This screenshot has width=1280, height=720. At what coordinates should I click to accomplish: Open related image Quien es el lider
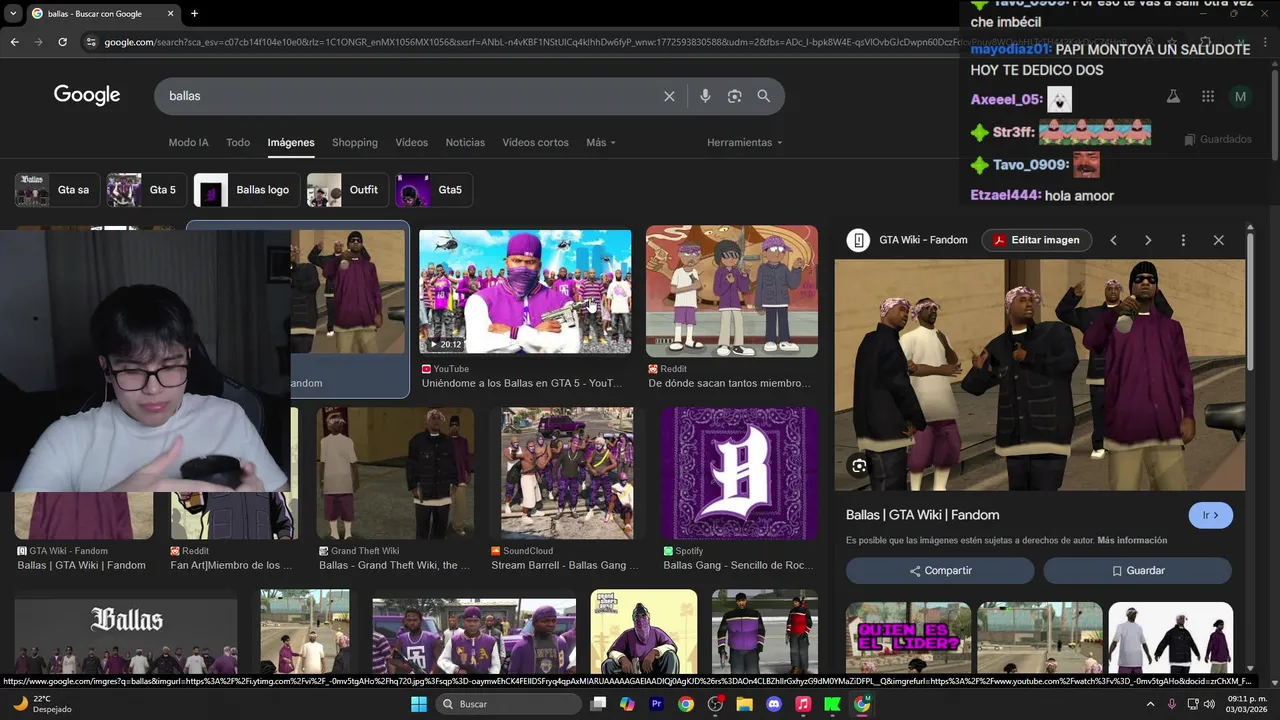(908, 638)
